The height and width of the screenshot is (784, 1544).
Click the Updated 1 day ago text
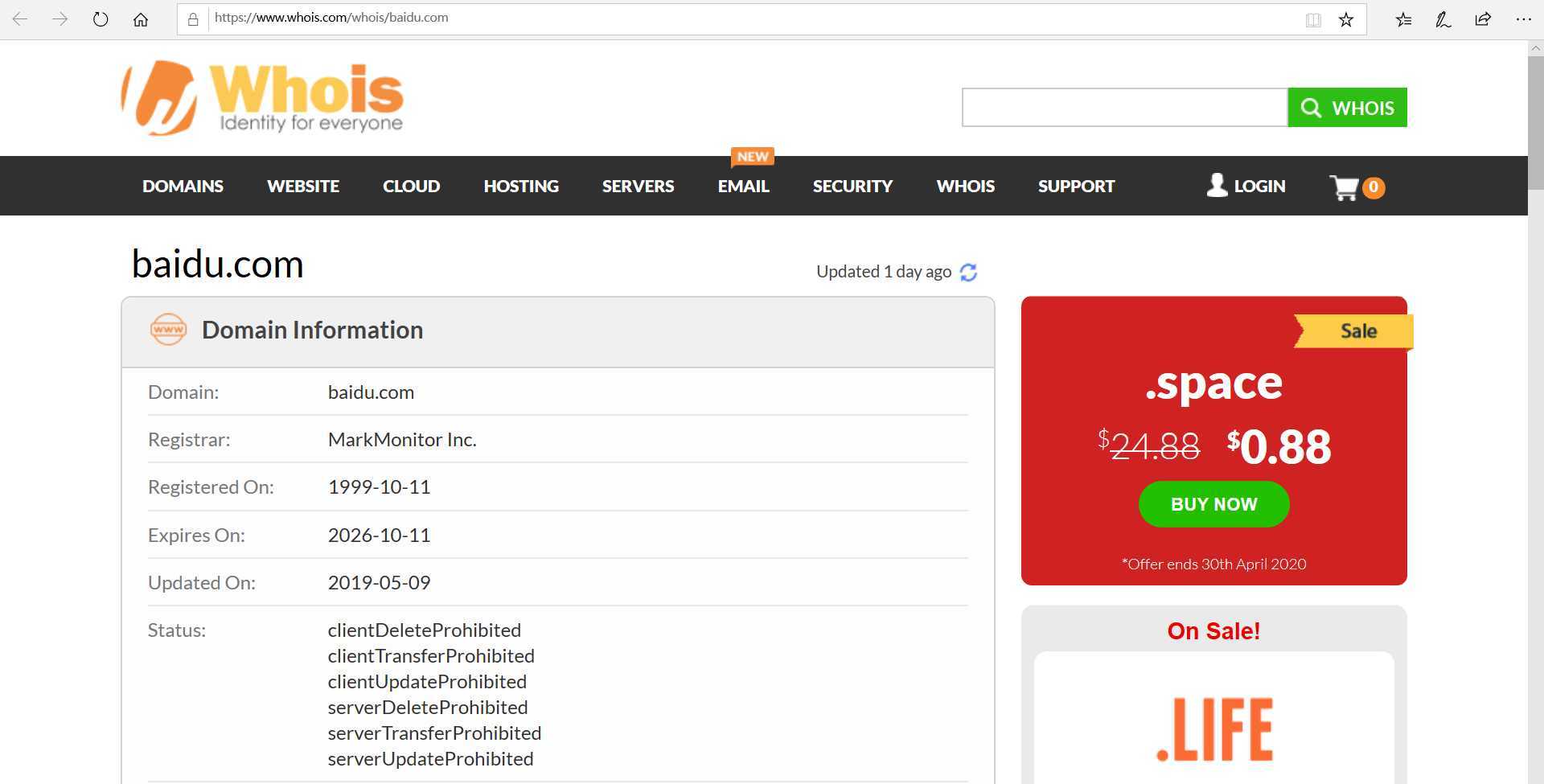[x=884, y=272]
